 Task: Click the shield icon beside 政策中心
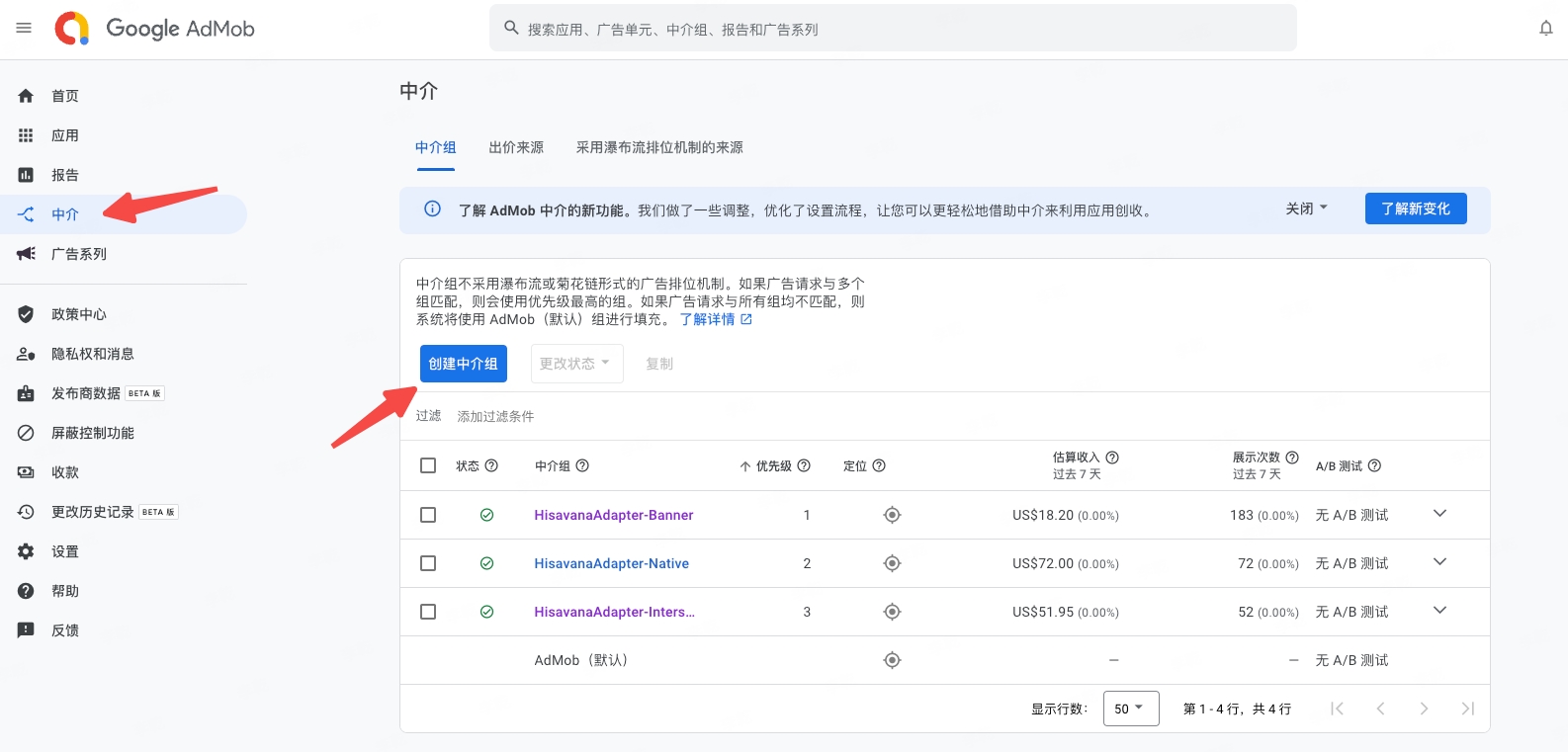(x=26, y=314)
